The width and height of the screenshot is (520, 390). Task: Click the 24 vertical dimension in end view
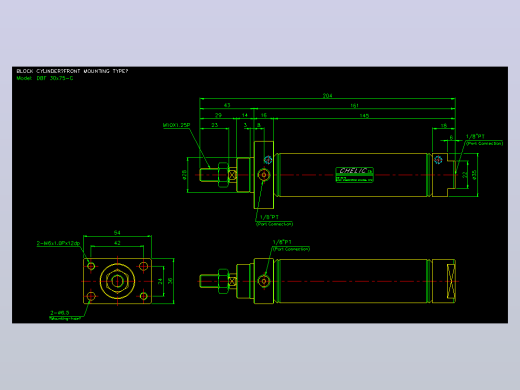click(160, 281)
